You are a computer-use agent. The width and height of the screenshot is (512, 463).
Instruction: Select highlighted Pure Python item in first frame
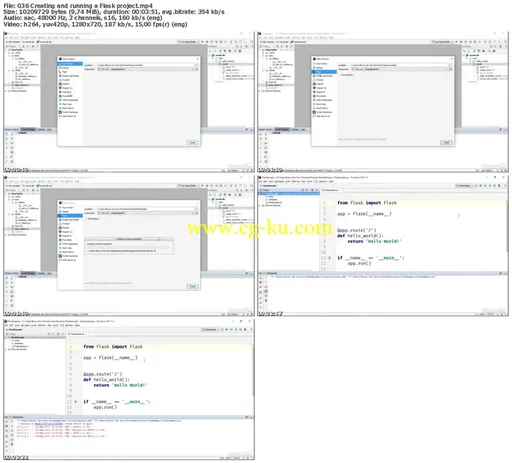coord(70,64)
